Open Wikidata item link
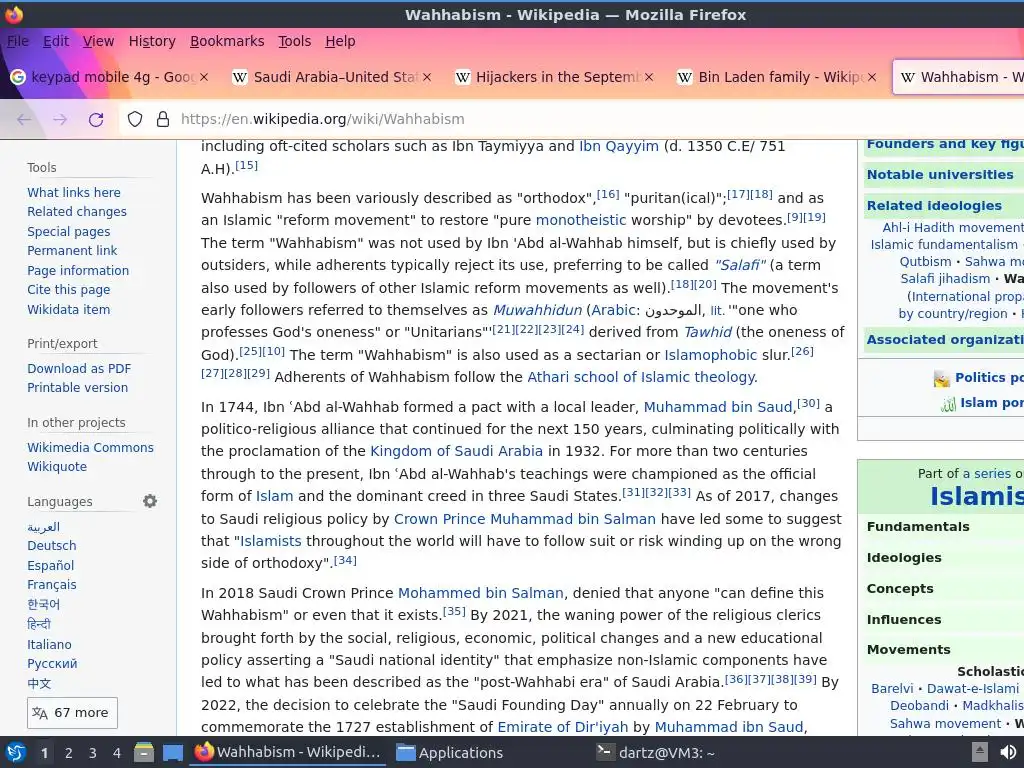1024x768 pixels. coord(69,310)
